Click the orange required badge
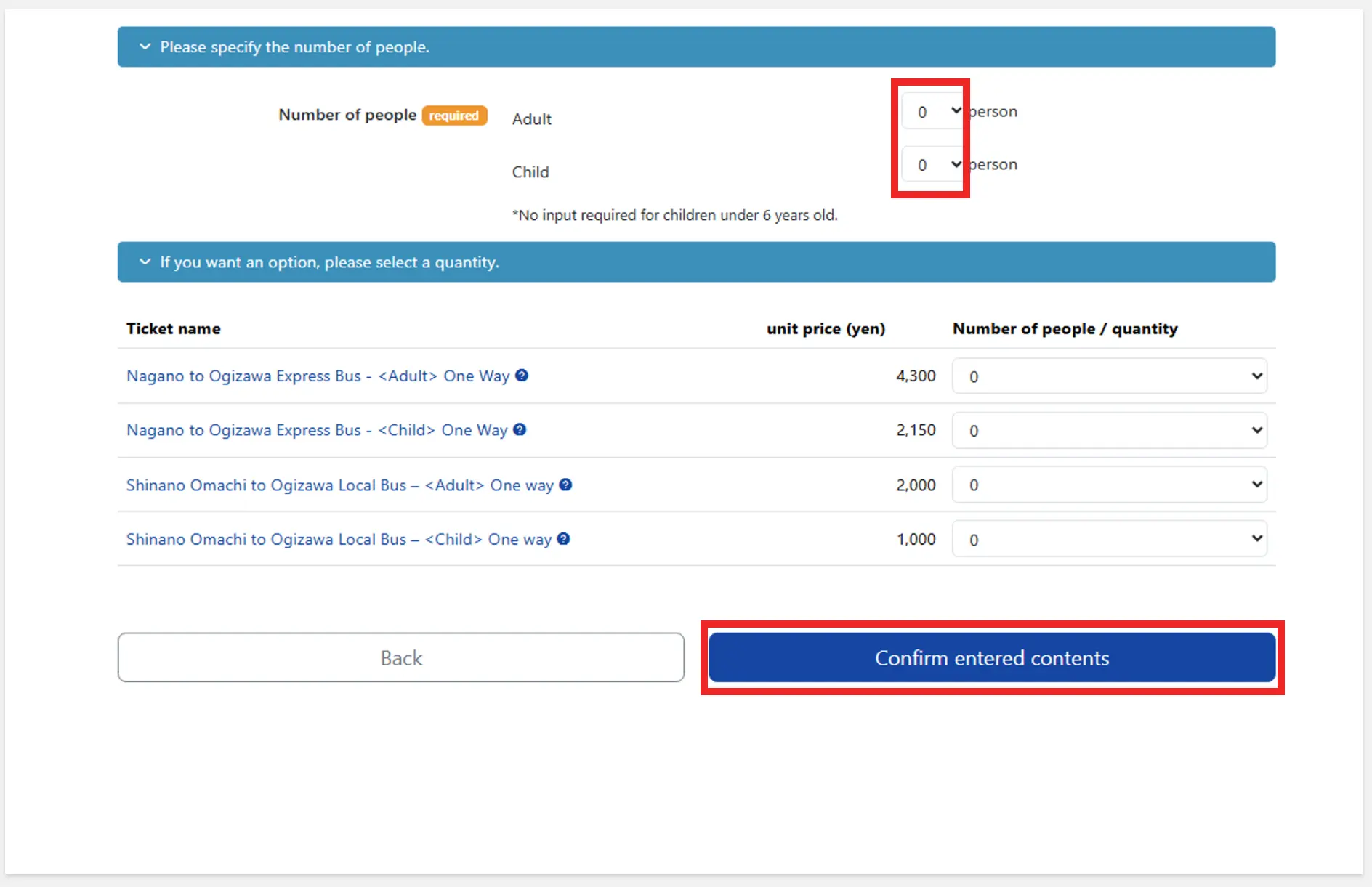This screenshot has width=1372, height=887. point(454,116)
